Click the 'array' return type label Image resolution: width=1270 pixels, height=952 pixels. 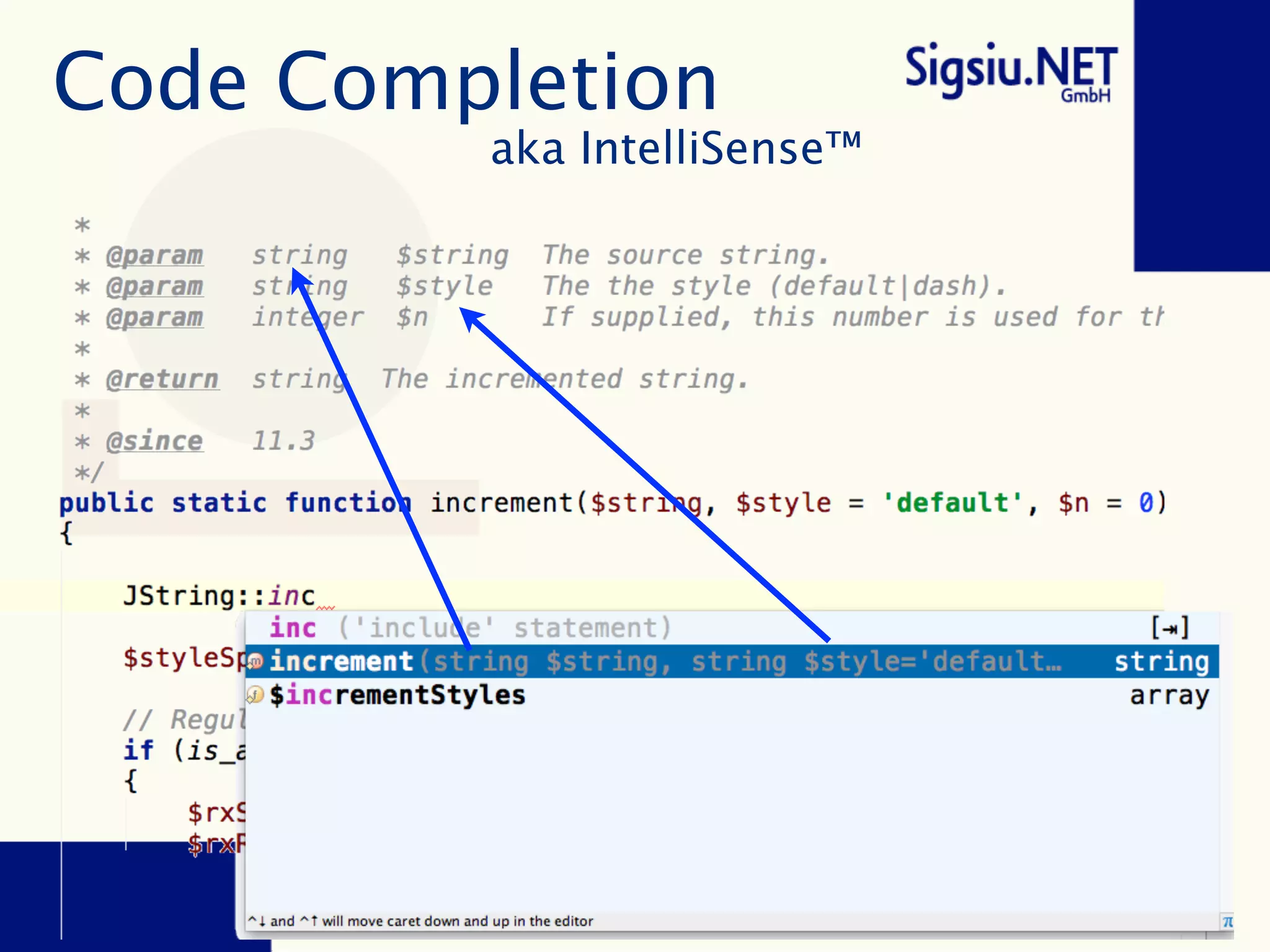(1170, 695)
